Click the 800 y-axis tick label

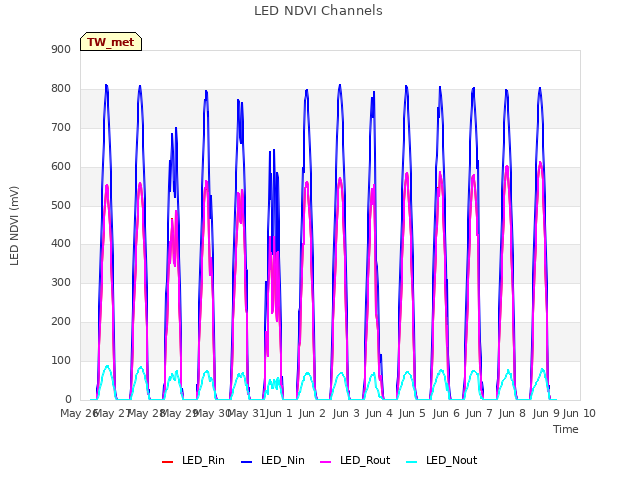61,89
